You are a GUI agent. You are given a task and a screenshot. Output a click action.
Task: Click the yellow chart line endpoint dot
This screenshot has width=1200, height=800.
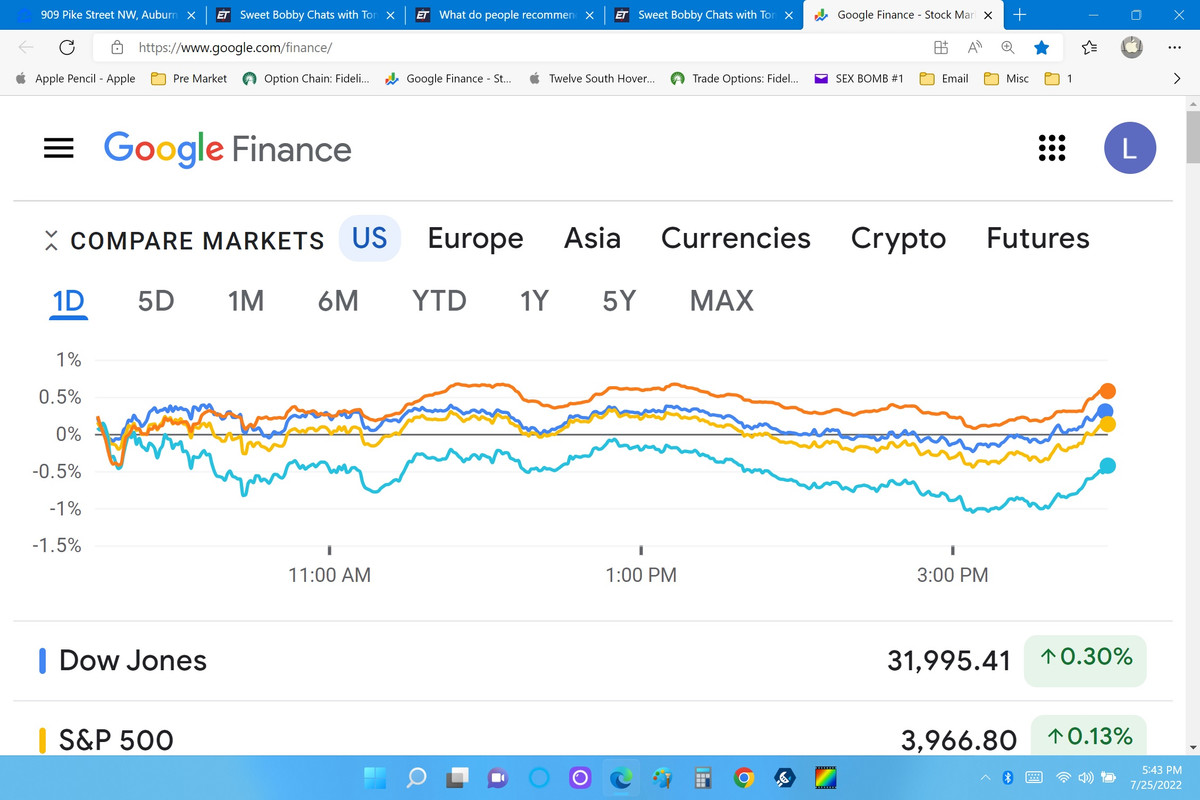1107,424
